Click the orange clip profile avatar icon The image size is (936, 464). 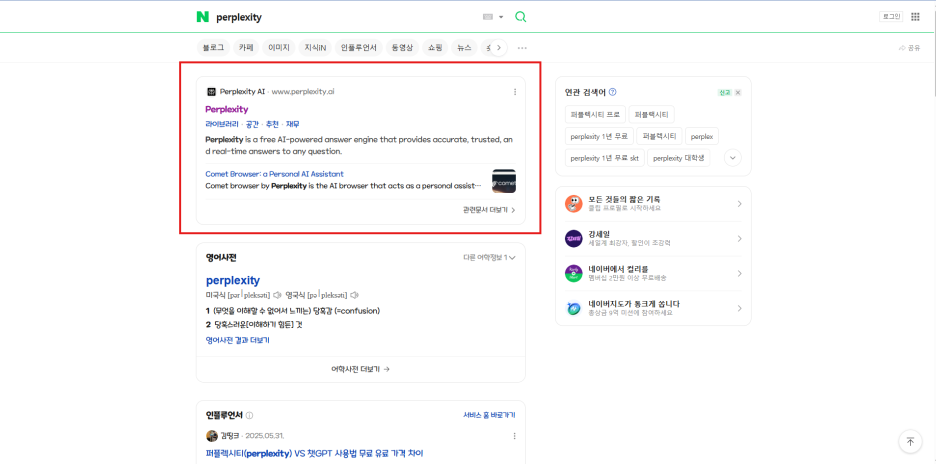tap(573, 204)
